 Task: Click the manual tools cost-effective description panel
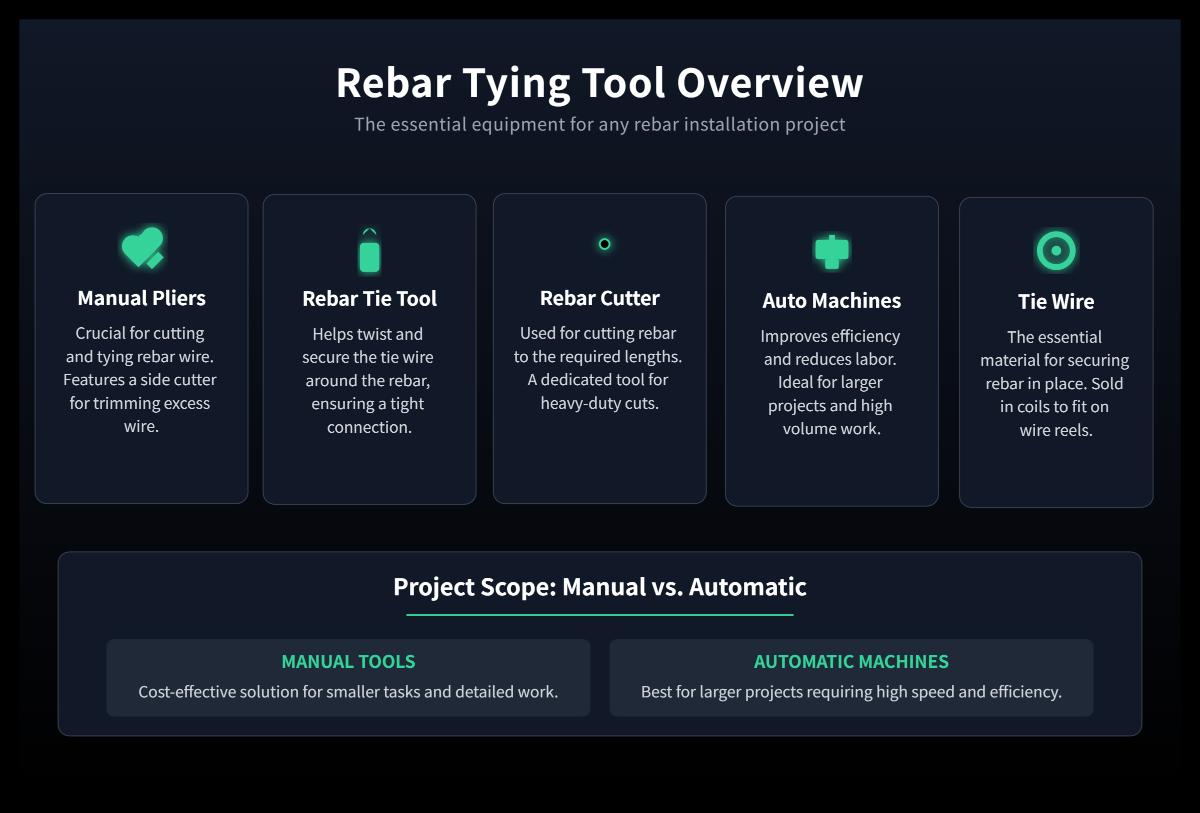coord(348,678)
